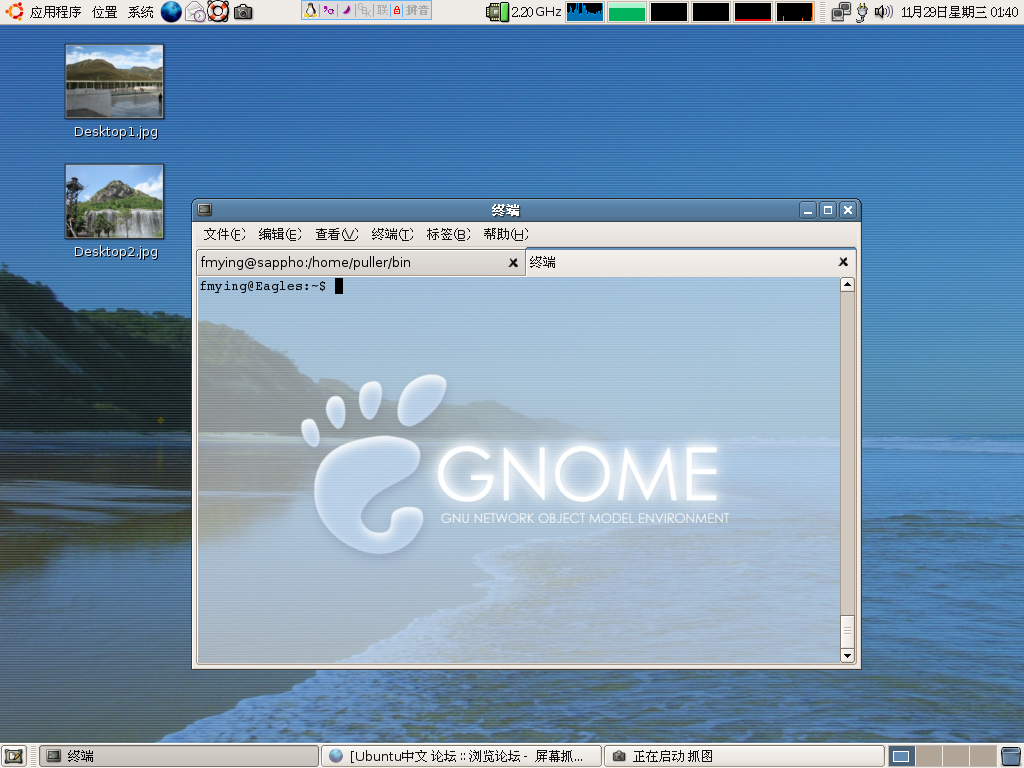Switch to the first active workspace
This screenshot has width=1024, height=768.
[x=901, y=757]
